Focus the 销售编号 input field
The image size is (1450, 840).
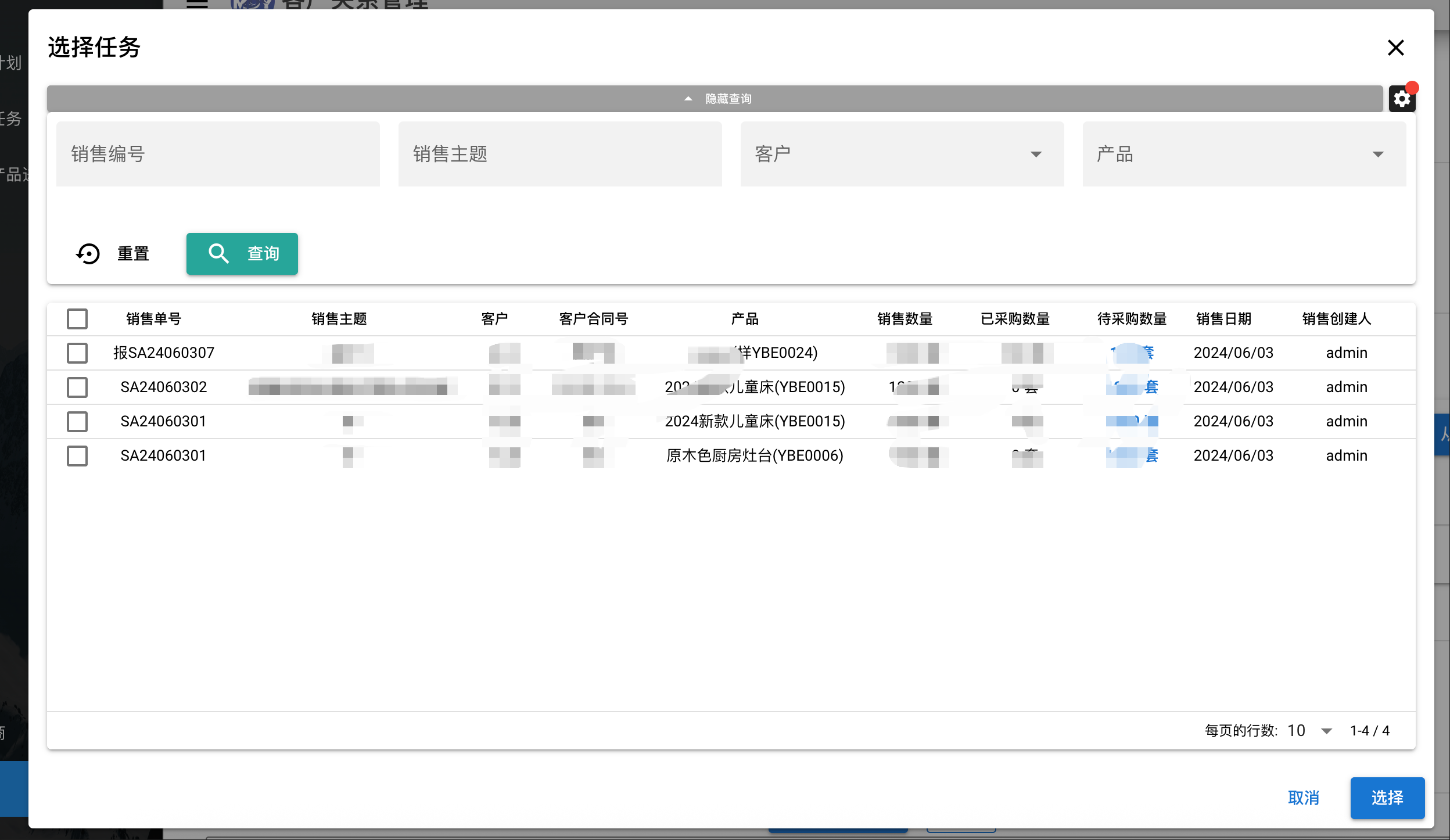(218, 154)
